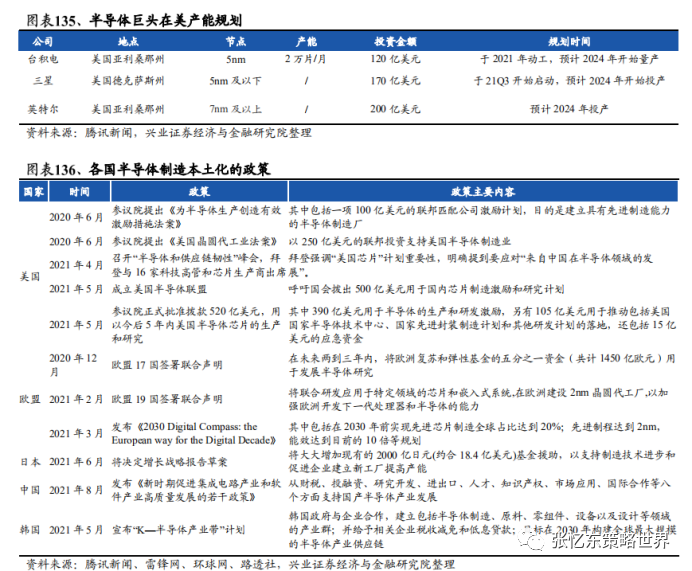This screenshot has width=692, height=571.
Task: Select the '韩国' country cell
Action: pos(30,530)
